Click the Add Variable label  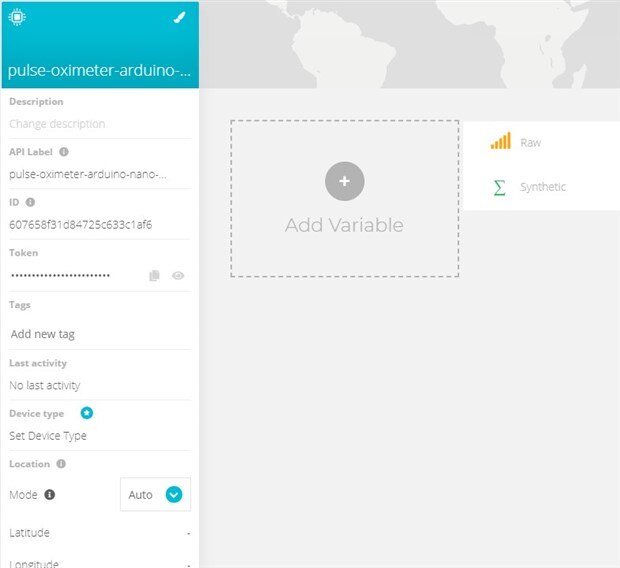tap(344, 225)
